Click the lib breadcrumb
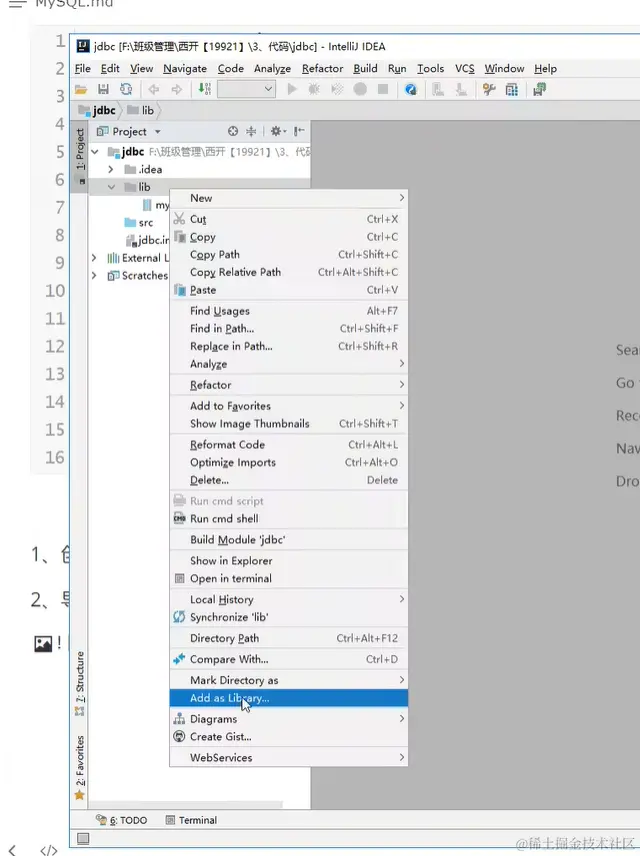 pyautogui.click(x=141, y=110)
